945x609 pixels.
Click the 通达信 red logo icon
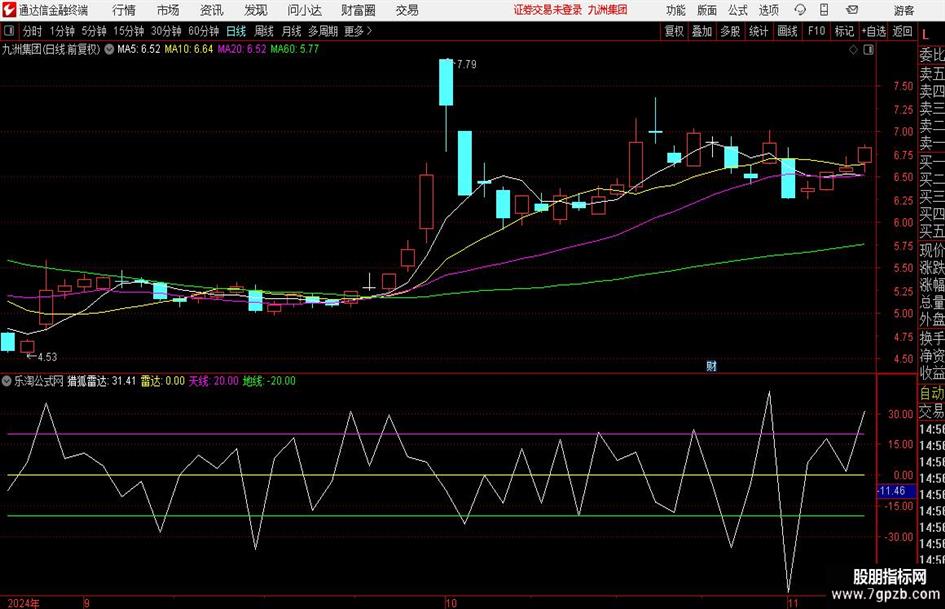click(8, 10)
